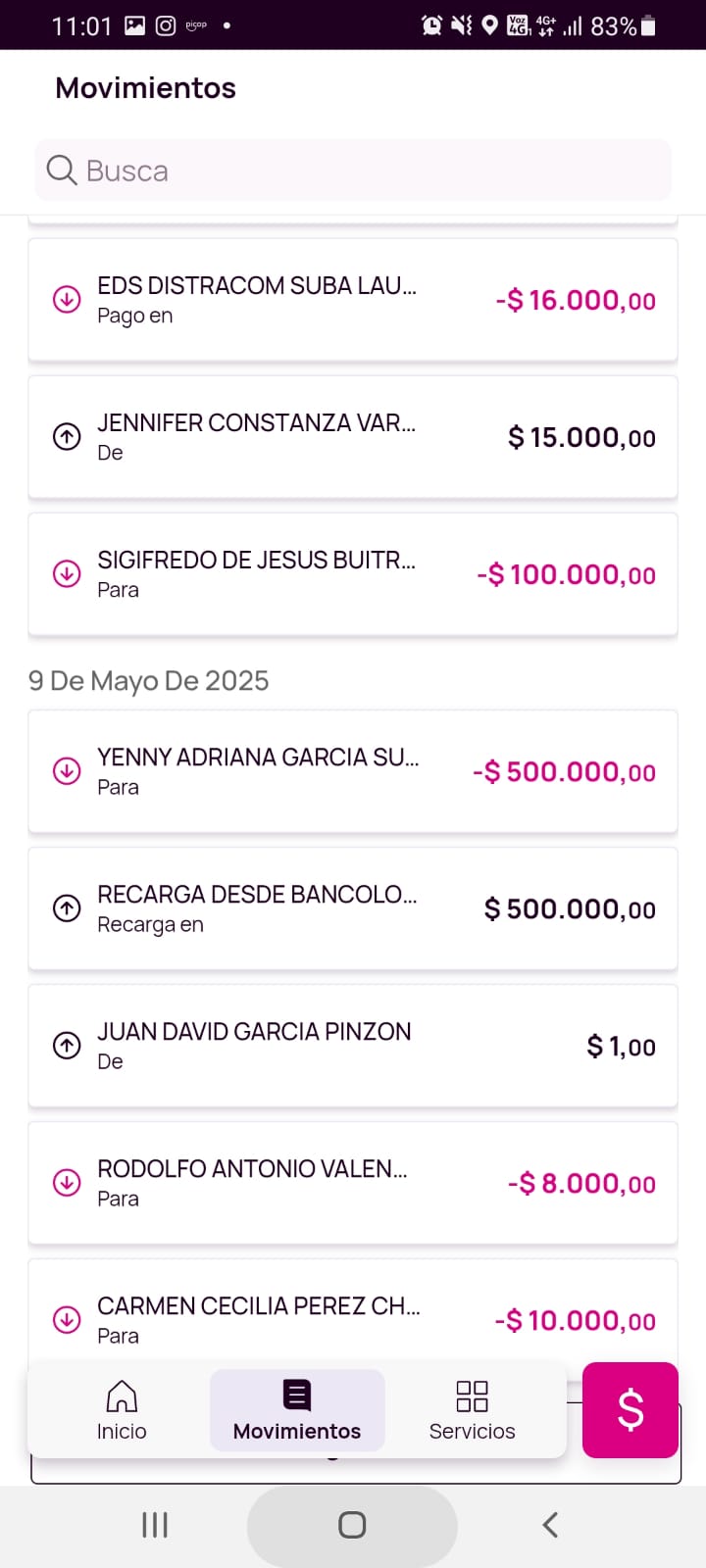
Task: Tap the up-arrow icon beside RECARGA DESDE BANCOLOMBIA
Action: click(x=67, y=907)
